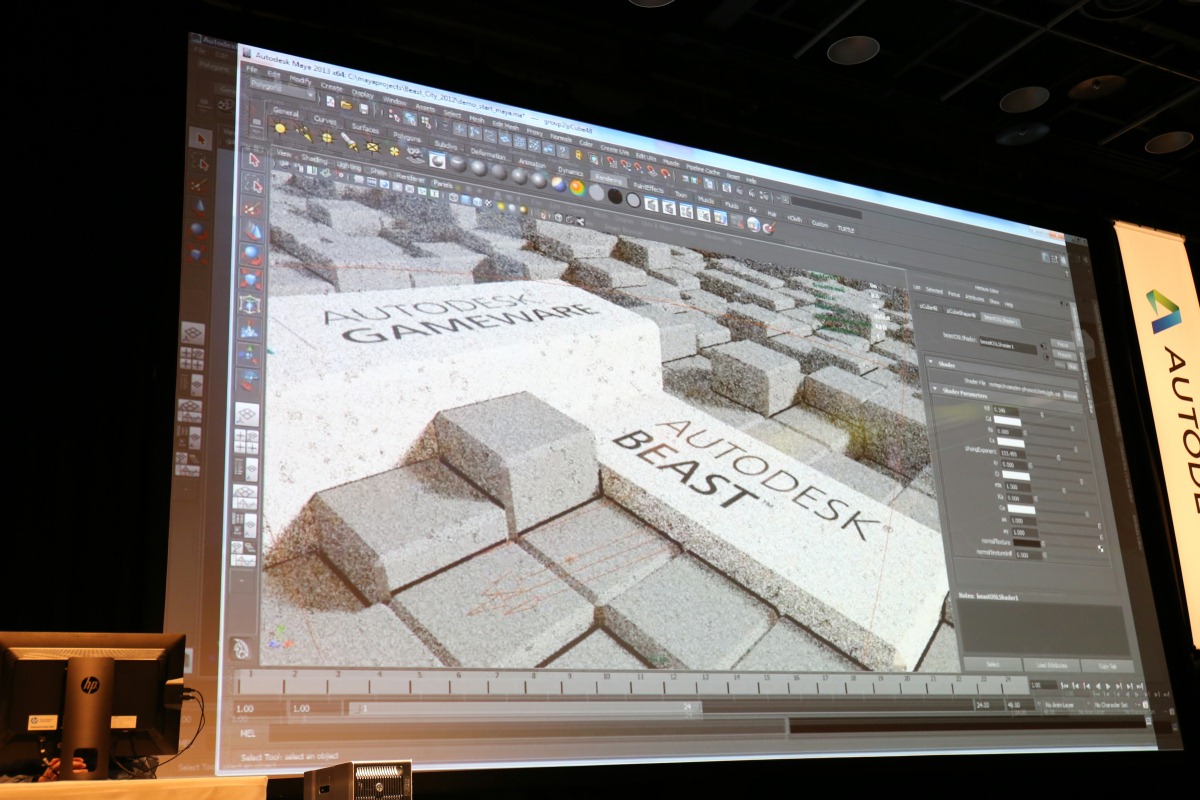1200x800 pixels.
Task: Switch to the Surfaces shelf tab
Action: pyautogui.click(x=364, y=128)
